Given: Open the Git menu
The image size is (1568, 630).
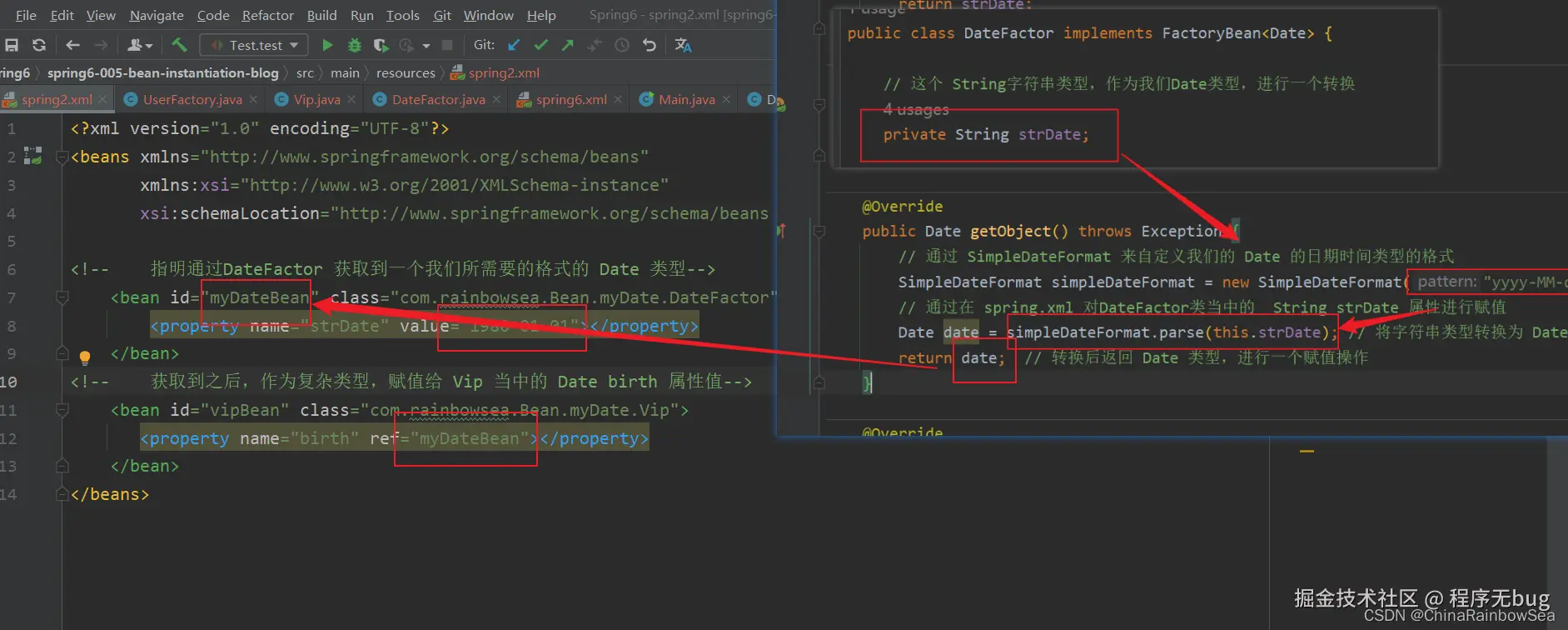Looking at the screenshot, I should tap(442, 15).
